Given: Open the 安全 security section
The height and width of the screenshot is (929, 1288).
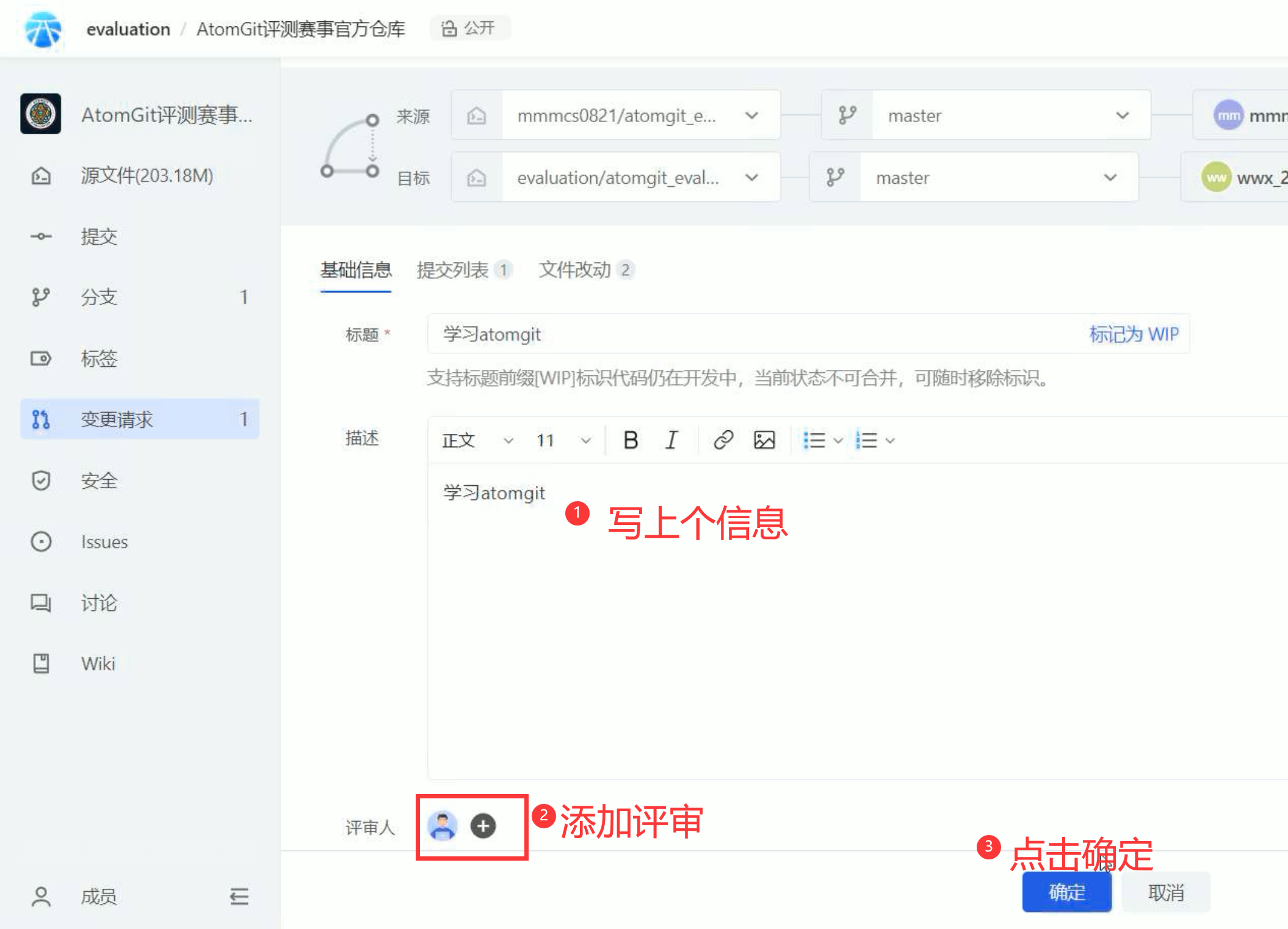Looking at the screenshot, I should [x=99, y=481].
